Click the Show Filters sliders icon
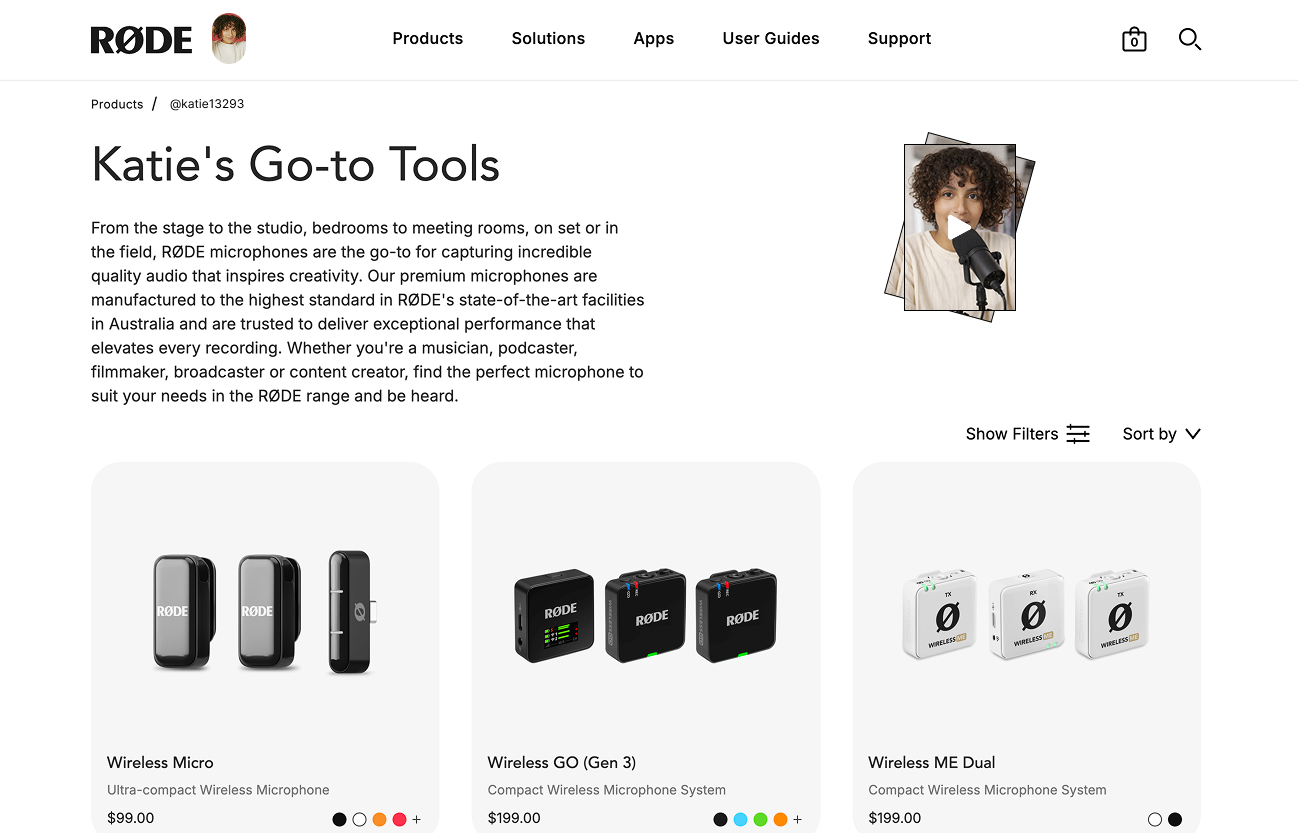1298x833 pixels. coord(1078,434)
